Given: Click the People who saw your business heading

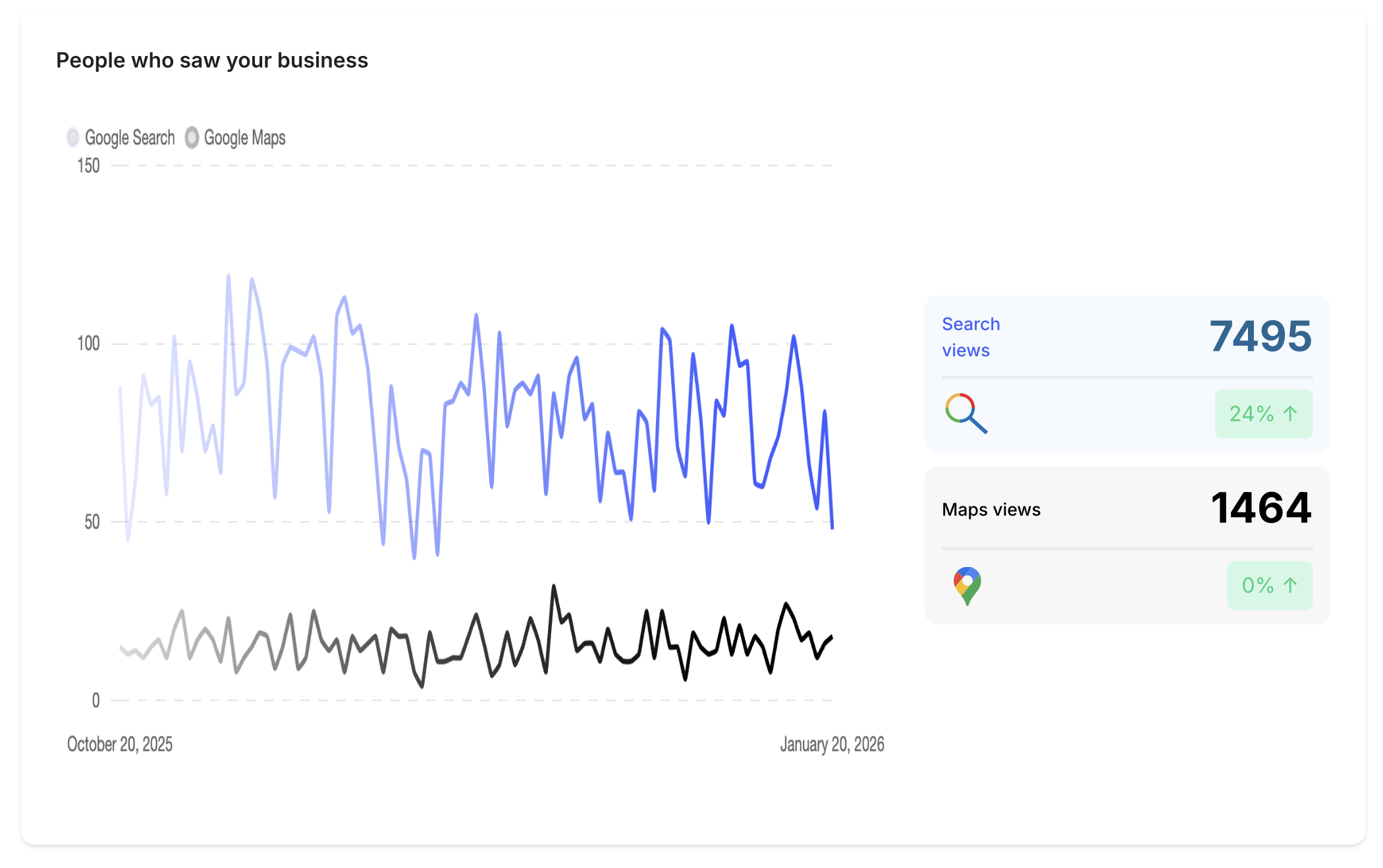Looking at the screenshot, I should point(212,61).
